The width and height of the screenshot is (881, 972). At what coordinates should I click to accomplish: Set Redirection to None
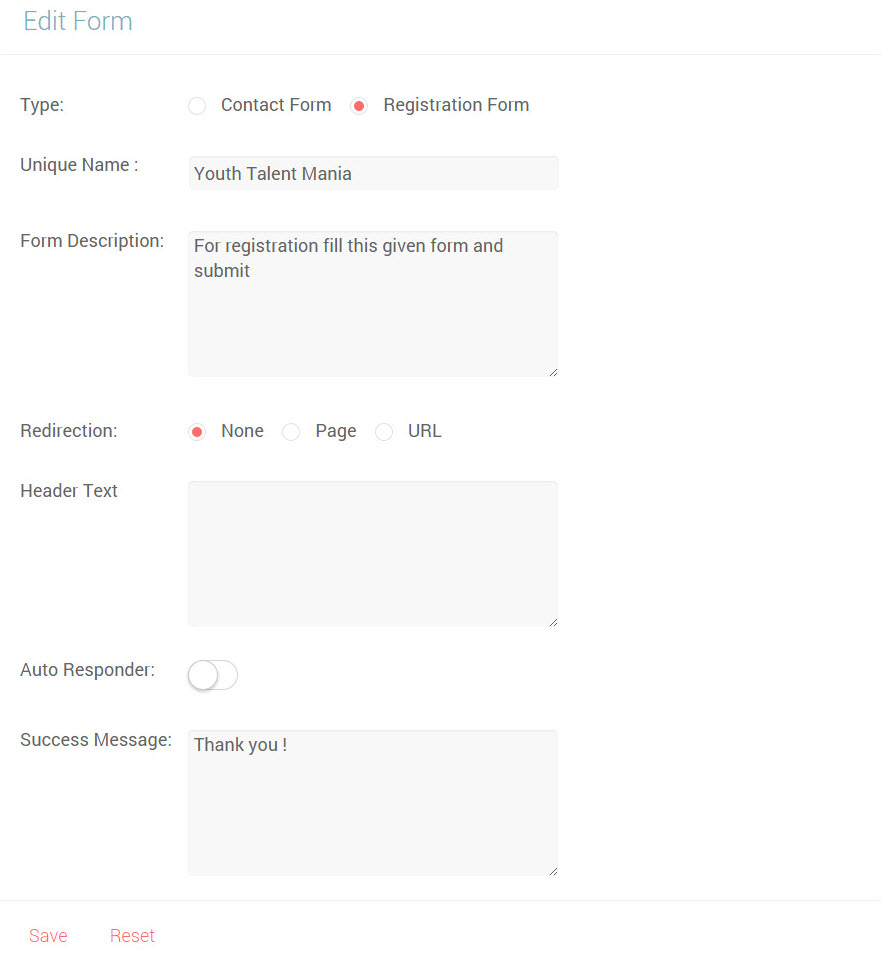tap(197, 432)
